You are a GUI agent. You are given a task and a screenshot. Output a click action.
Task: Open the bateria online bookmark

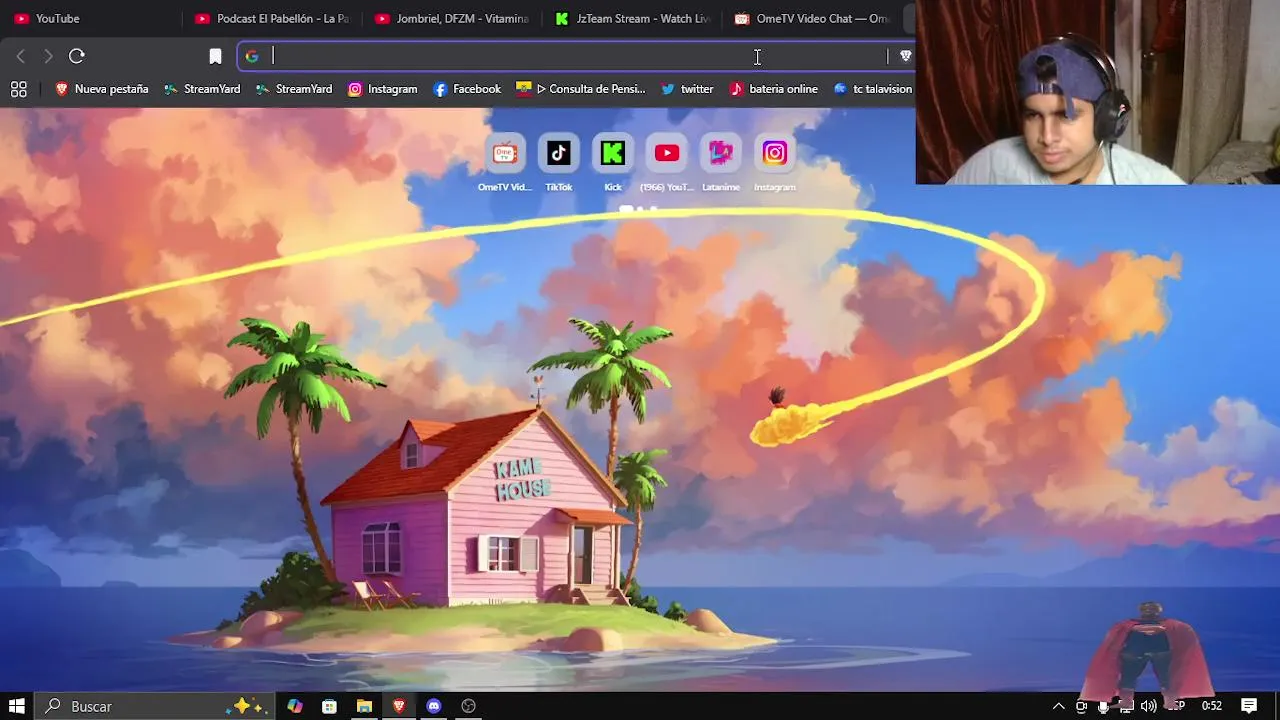(x=774, y=89)
